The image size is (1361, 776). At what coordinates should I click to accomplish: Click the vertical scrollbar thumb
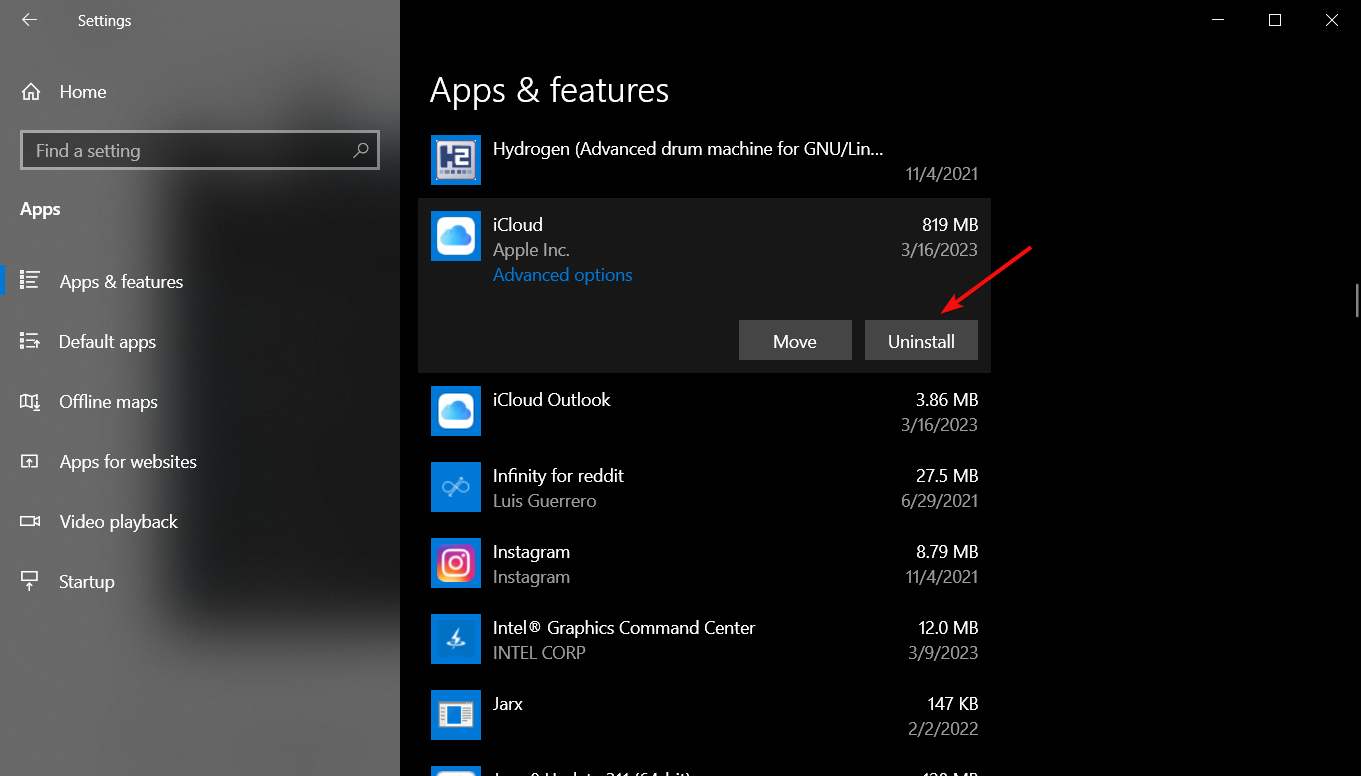[x=1356, y=300]
